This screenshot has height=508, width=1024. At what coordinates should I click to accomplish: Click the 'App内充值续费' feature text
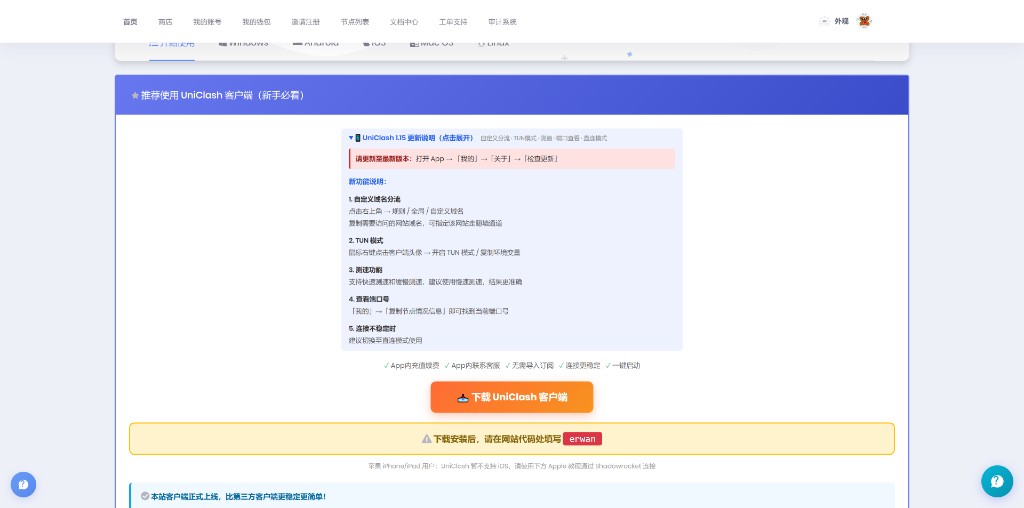415,366
